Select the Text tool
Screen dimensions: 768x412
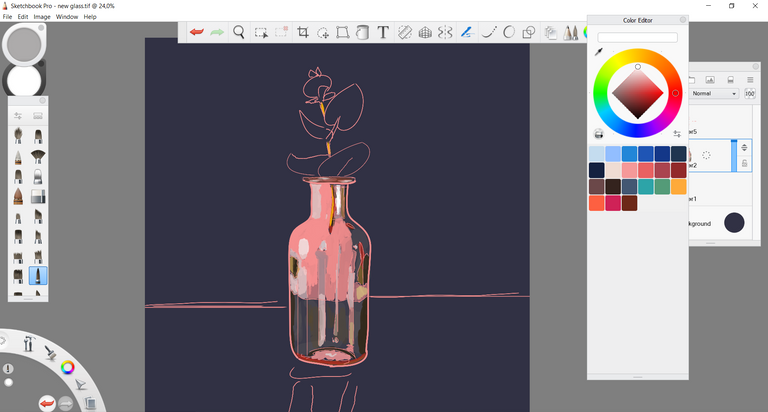pyautogui.click(x=383, y=32)
